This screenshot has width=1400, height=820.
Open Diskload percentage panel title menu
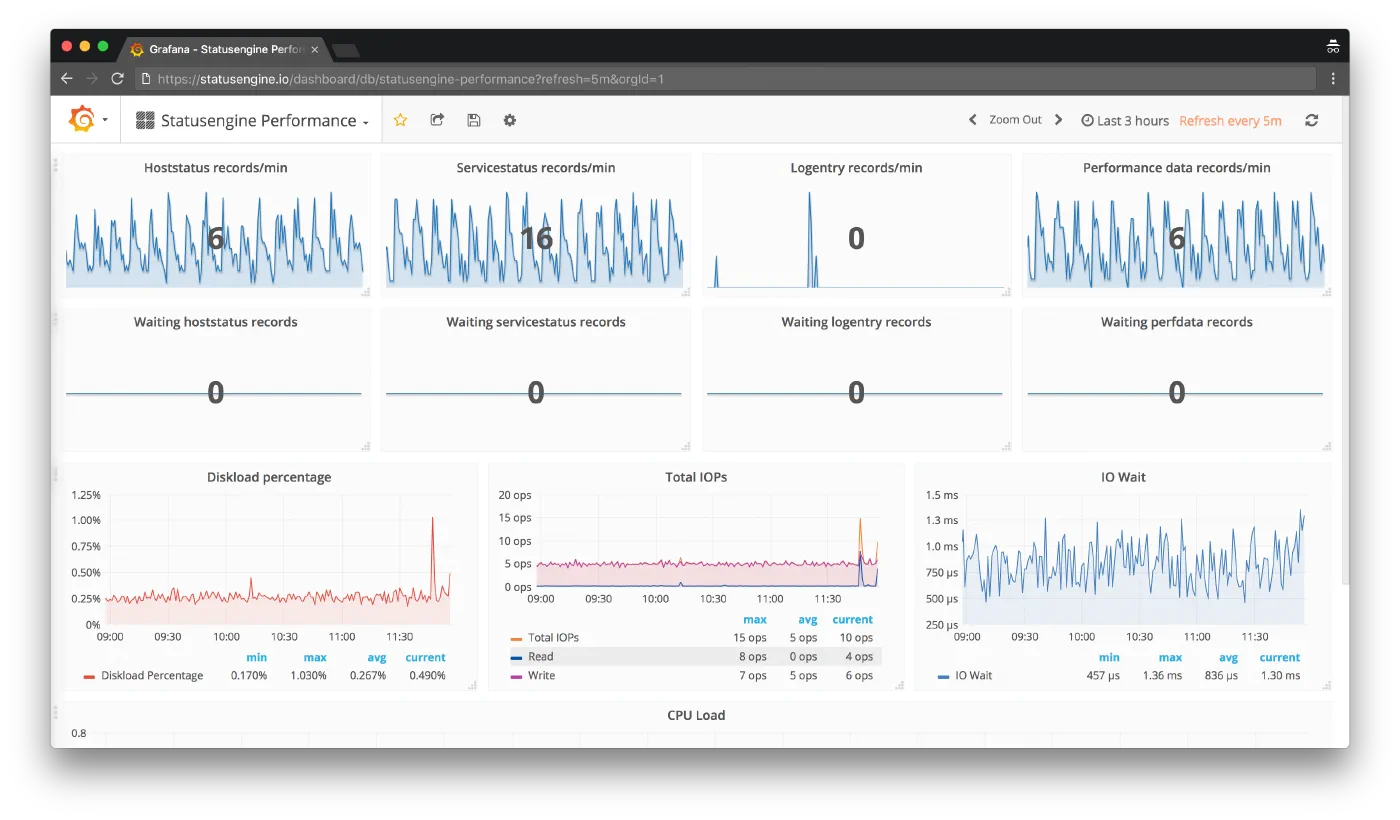point(269,477)
